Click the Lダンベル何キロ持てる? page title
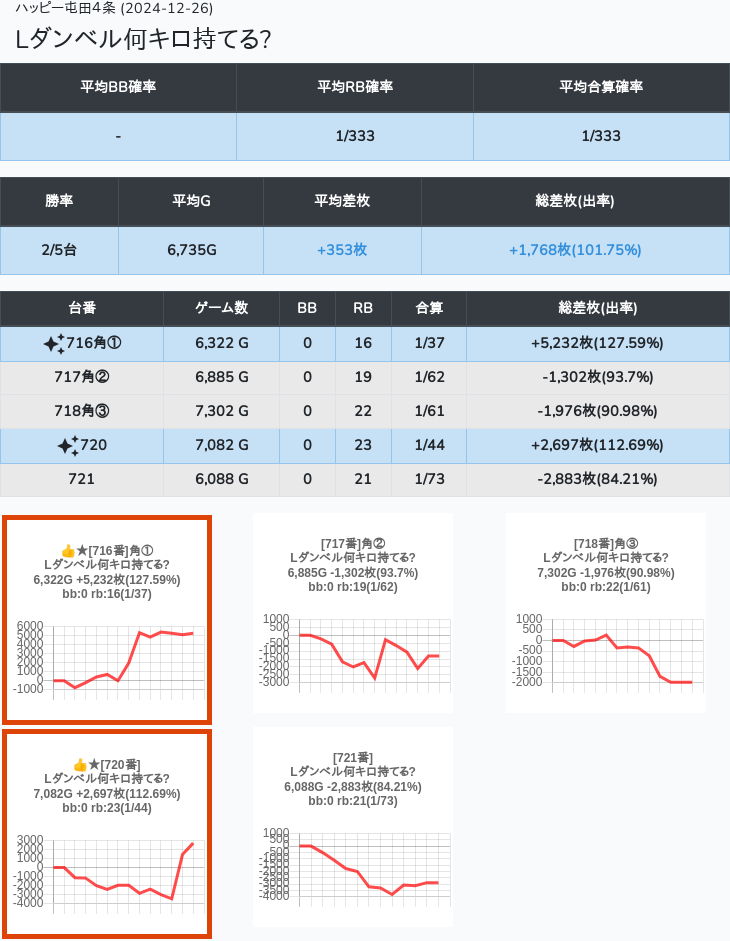The height and width of the screenshot is (941, 730). [144, 39]
